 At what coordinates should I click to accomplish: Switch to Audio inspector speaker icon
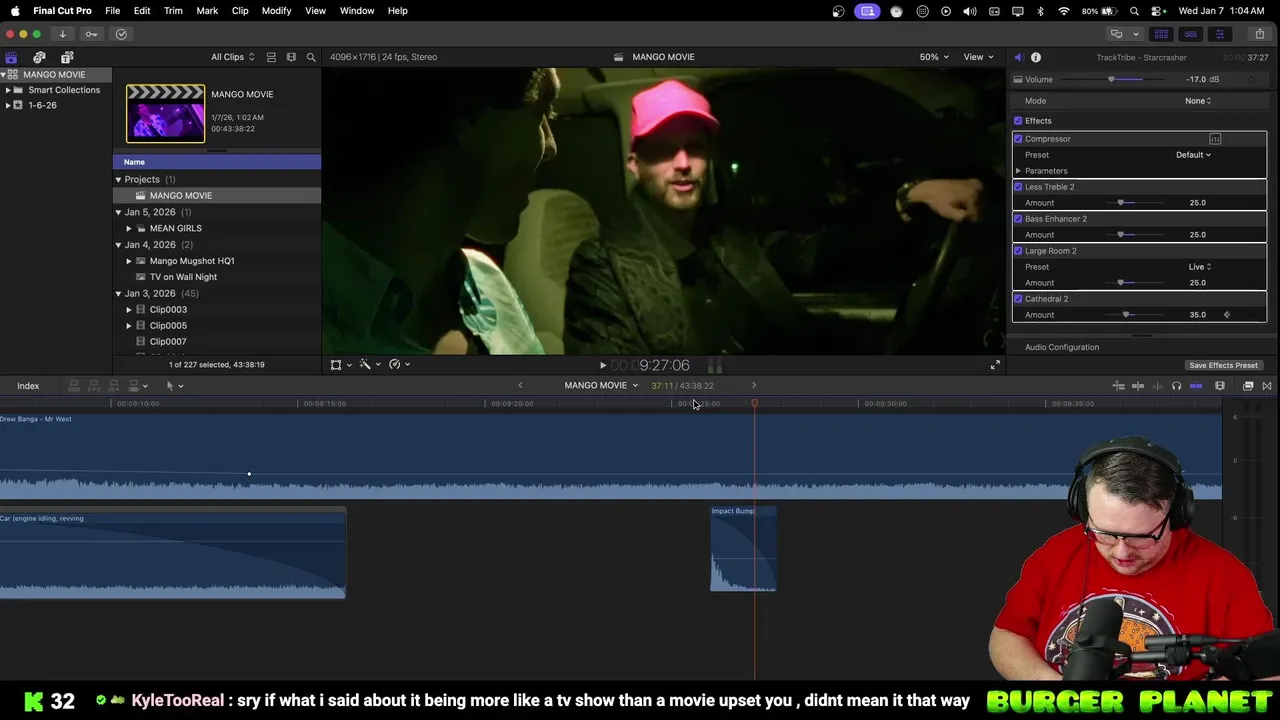[1018, 57]
